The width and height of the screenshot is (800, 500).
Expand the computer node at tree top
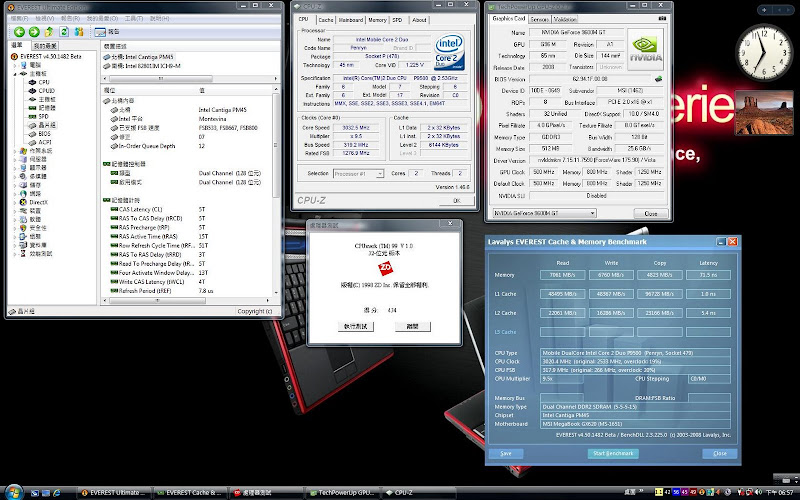coord(15,65)
